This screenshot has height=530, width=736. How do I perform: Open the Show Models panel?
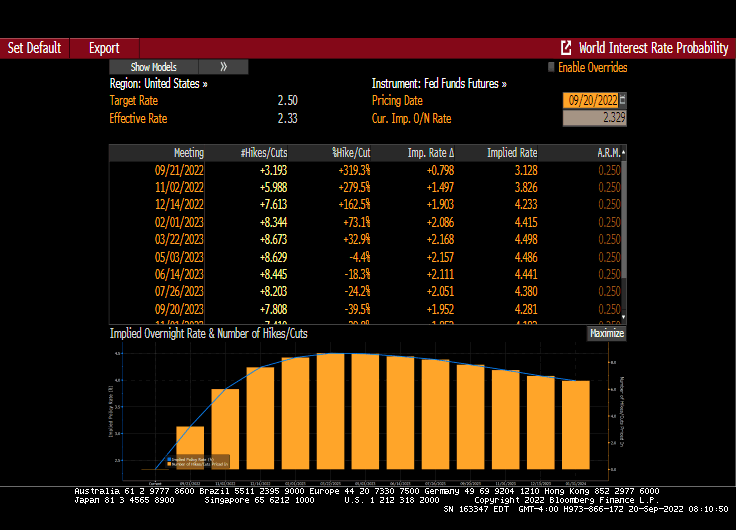click(153, 67)
